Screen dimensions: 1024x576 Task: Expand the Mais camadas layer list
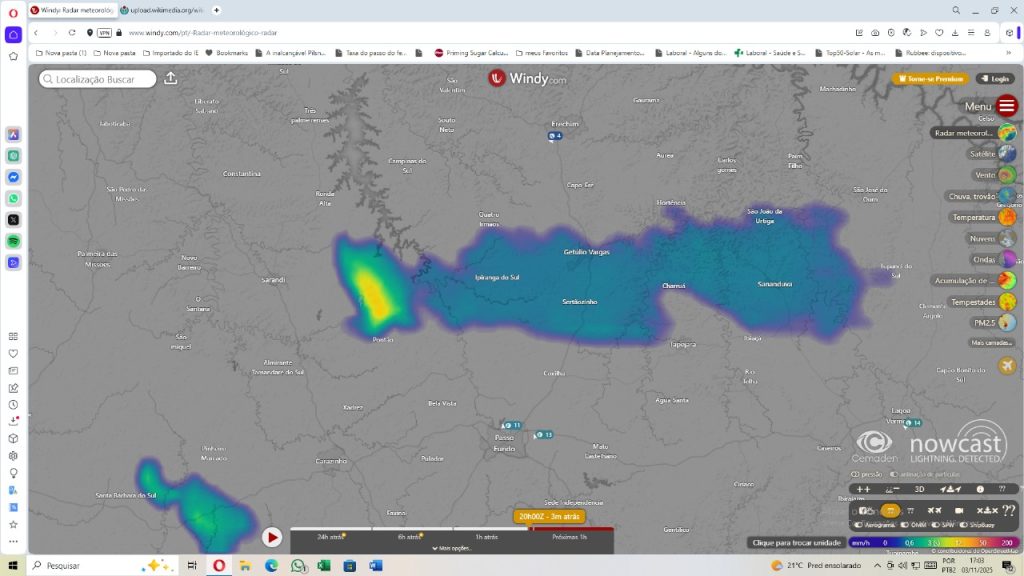[x=990, y=343]
